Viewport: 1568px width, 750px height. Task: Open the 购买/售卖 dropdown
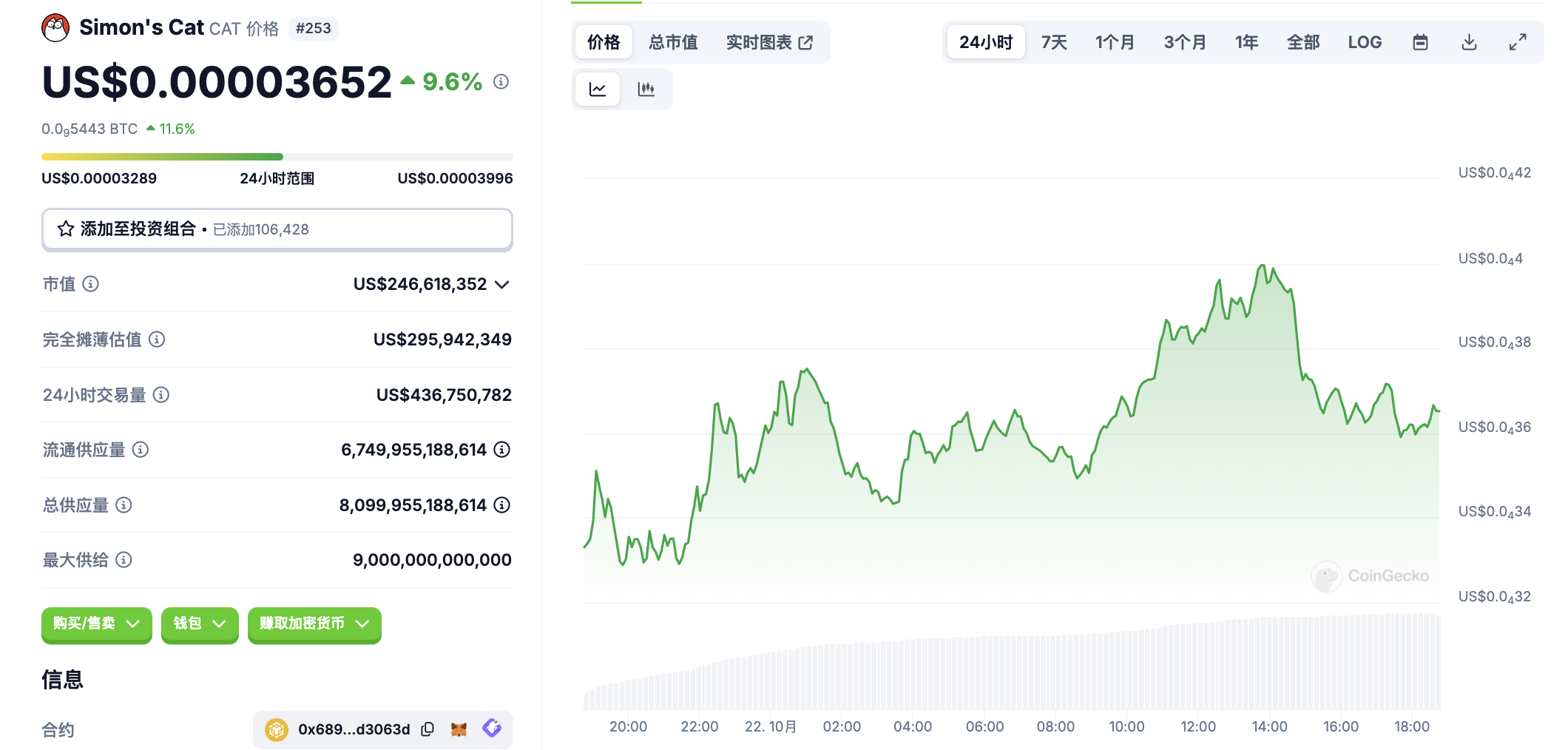pos(96,624)
